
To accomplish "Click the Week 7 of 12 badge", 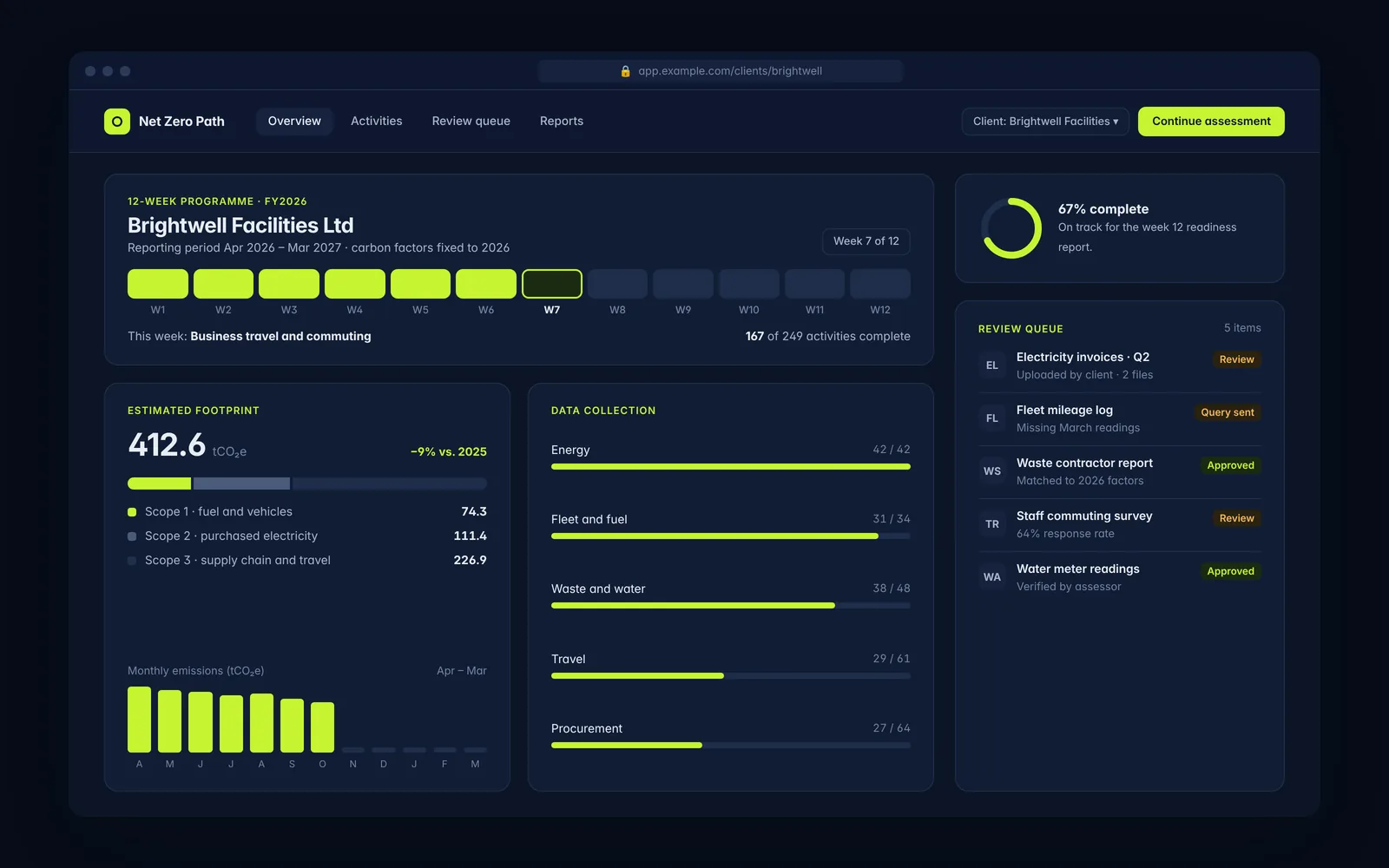I will click(x=866, y=241).
